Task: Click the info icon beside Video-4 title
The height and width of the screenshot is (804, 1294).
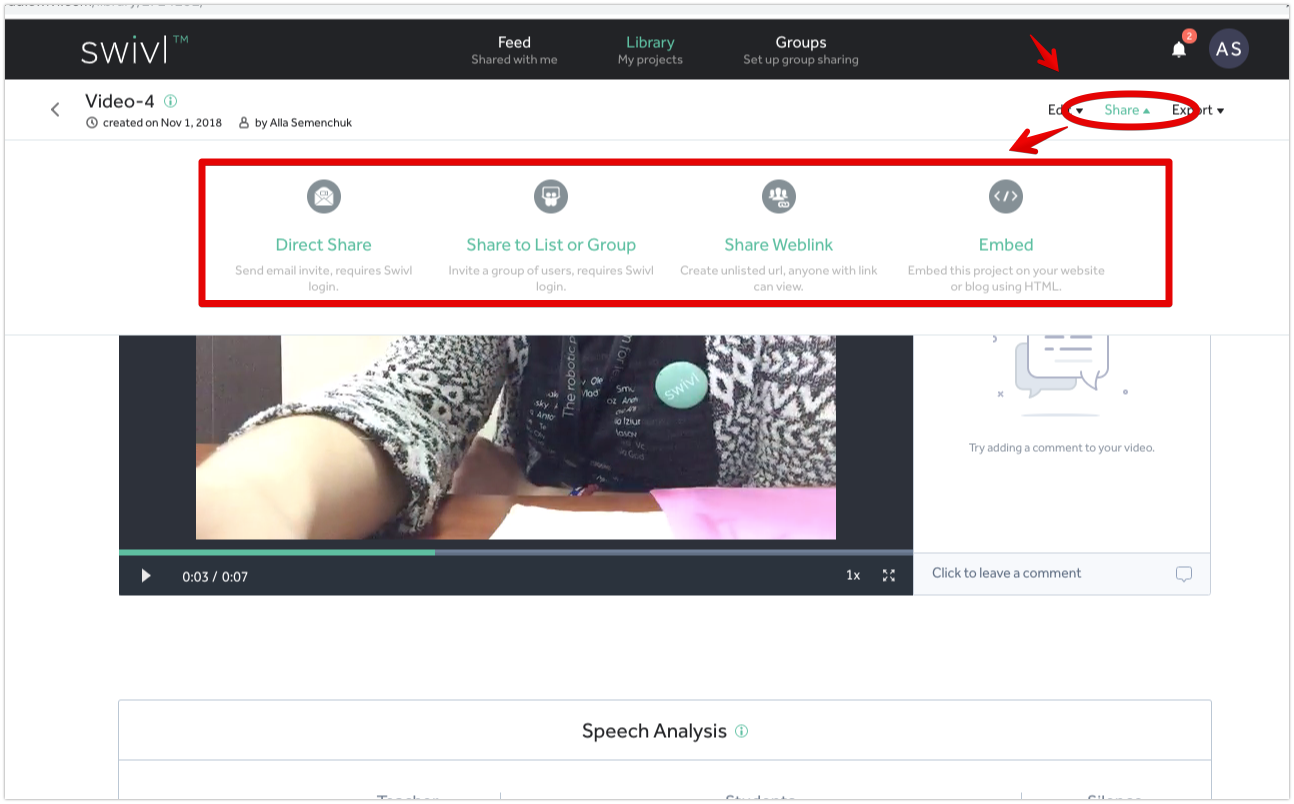Action: pyautogui.click(x=170, y=101)
